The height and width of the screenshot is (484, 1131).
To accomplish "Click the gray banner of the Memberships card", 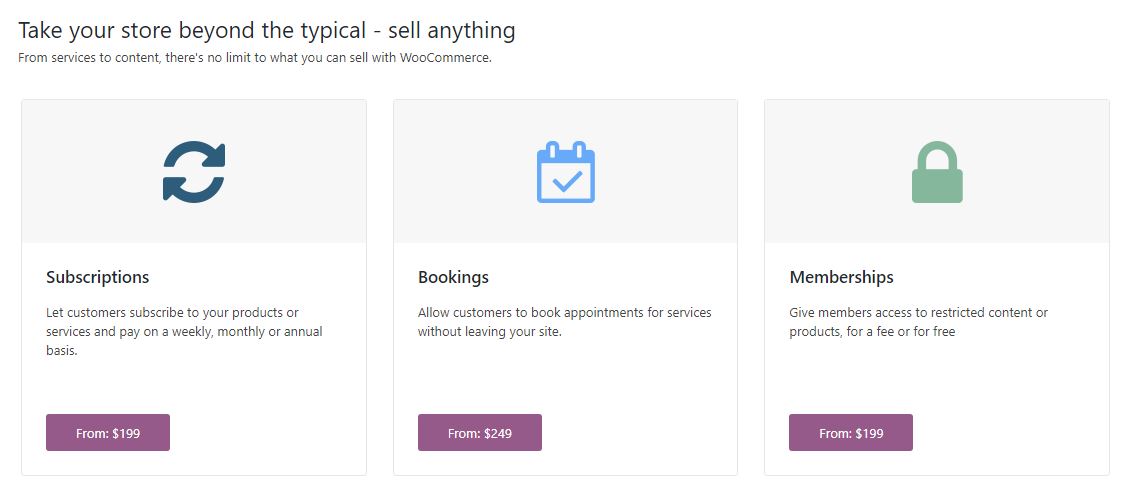I will tap(937, 172).
